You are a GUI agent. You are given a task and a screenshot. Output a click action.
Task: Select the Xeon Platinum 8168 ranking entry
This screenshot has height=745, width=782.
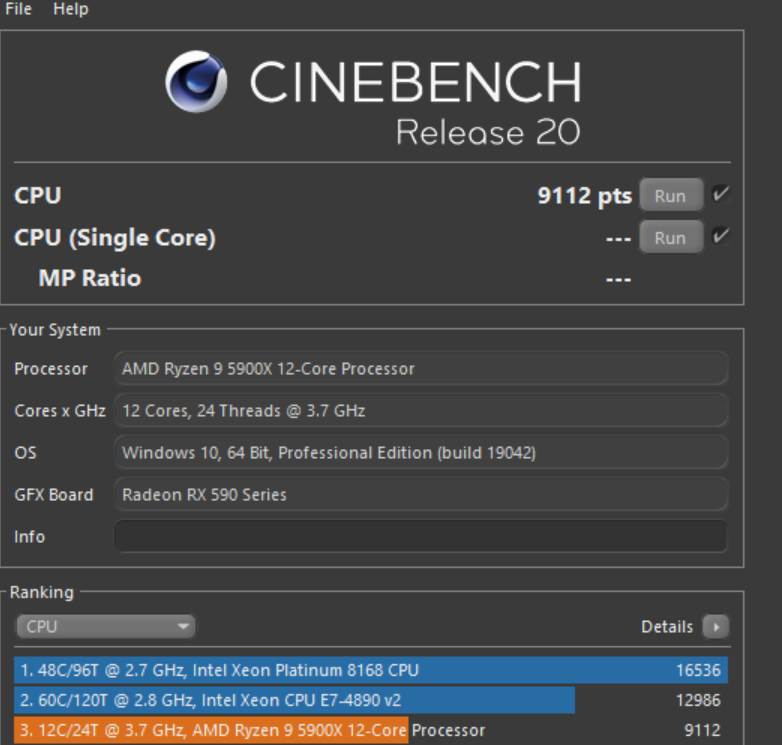[x=371, y=670]
